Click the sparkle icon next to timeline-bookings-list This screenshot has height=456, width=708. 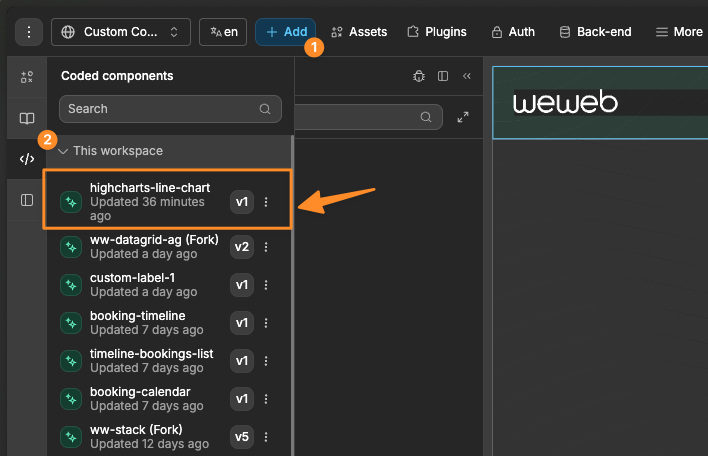click(x=71, y=361)
